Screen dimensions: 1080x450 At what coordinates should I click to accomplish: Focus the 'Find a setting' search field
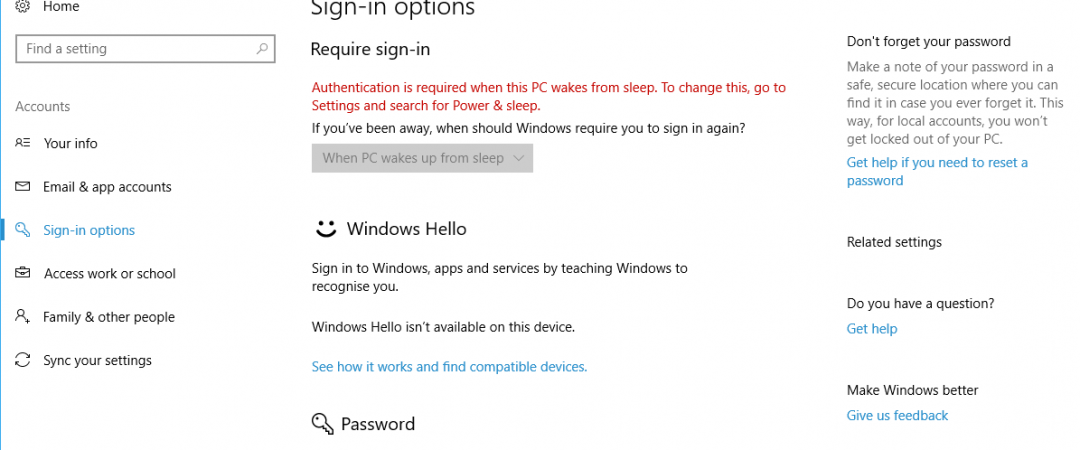pos(135,48)
